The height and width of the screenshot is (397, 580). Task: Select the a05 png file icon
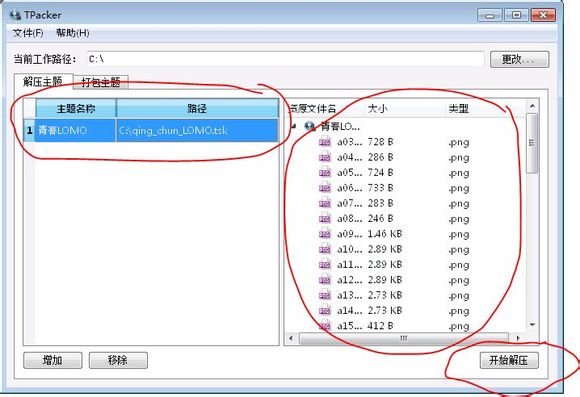(x=325, y=172)
